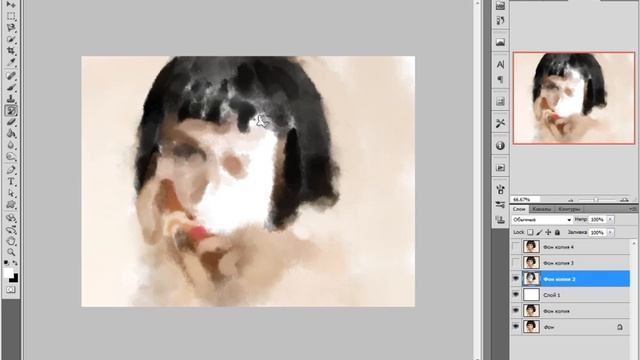Toggle lock transparent pixels checkbox

(x=530, y=232)
